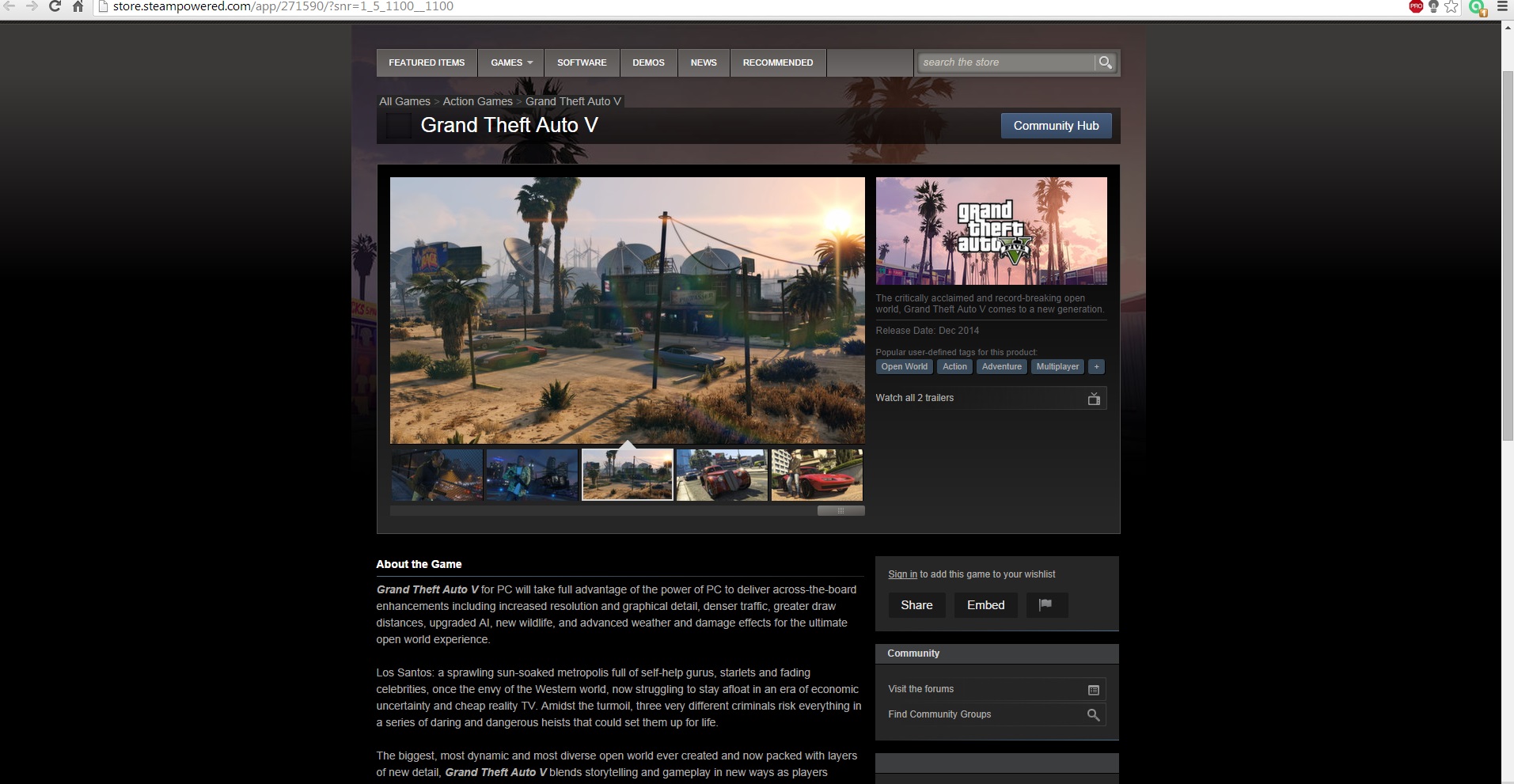The height and width of the screenshot is (784, 1514).
Task: Open the Software store tab
Action: tap(582, 62)
